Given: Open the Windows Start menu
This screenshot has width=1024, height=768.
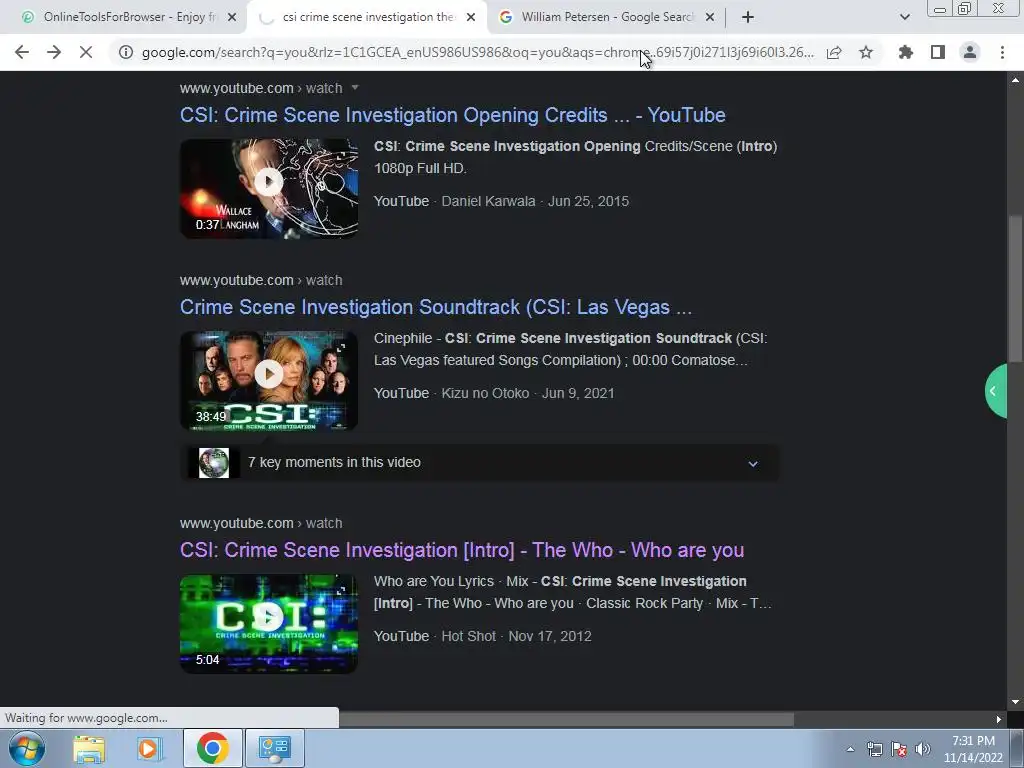Looking at the screenshot, I should 26,748.
